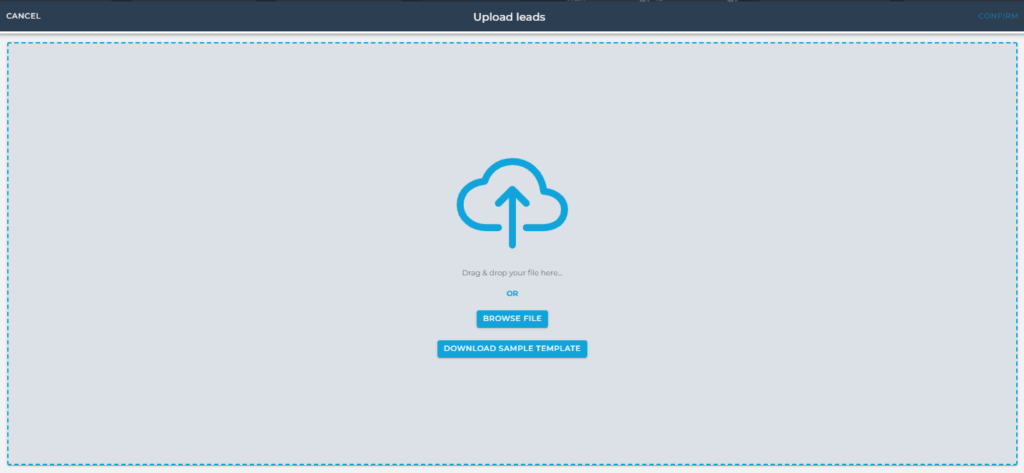Click the drop zone area below the template button
This screenshot has width=1024, height=473.
pos(512,410)
